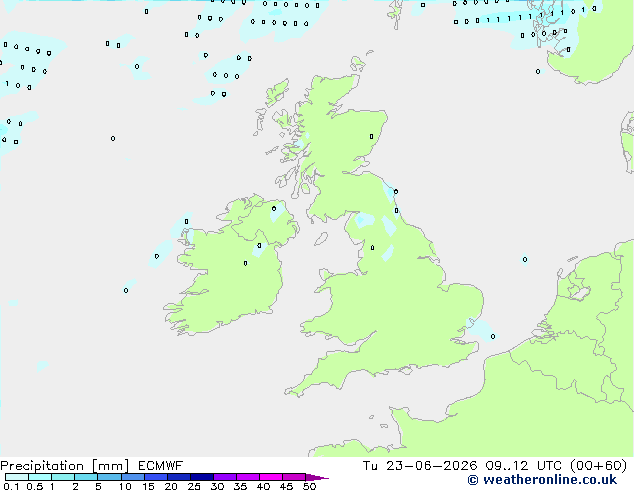Click the legend value '35'
634x490 pixels.
[x=240, y=486]
